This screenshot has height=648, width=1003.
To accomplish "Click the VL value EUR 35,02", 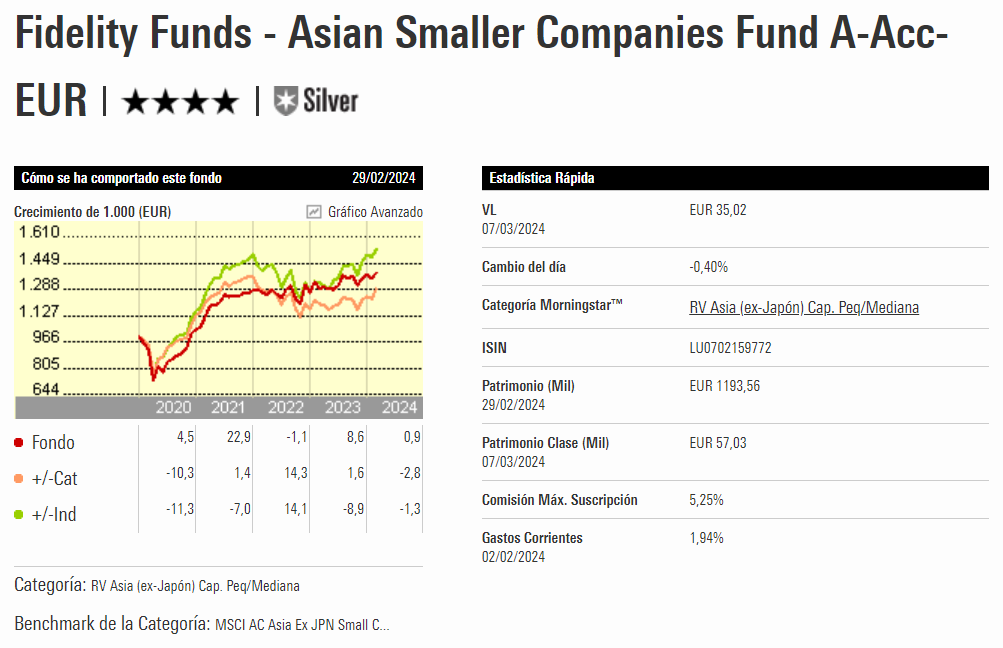I will (x=718, y=210).
